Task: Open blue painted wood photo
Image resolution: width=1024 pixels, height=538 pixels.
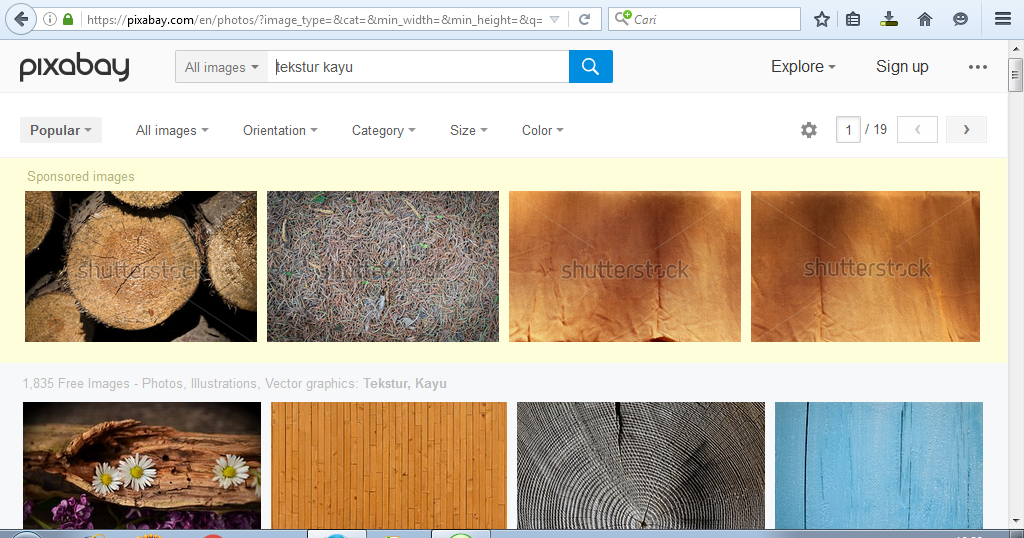Action: click(879, 466)
